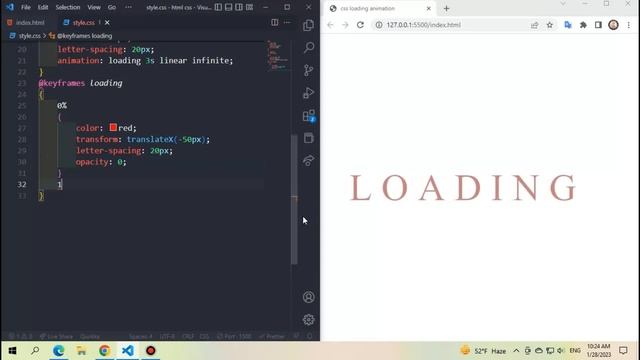This screenshot has width=640, height=360.
Task: Toggle secondary sidebar layout icon
Action: tap(239, 7)
